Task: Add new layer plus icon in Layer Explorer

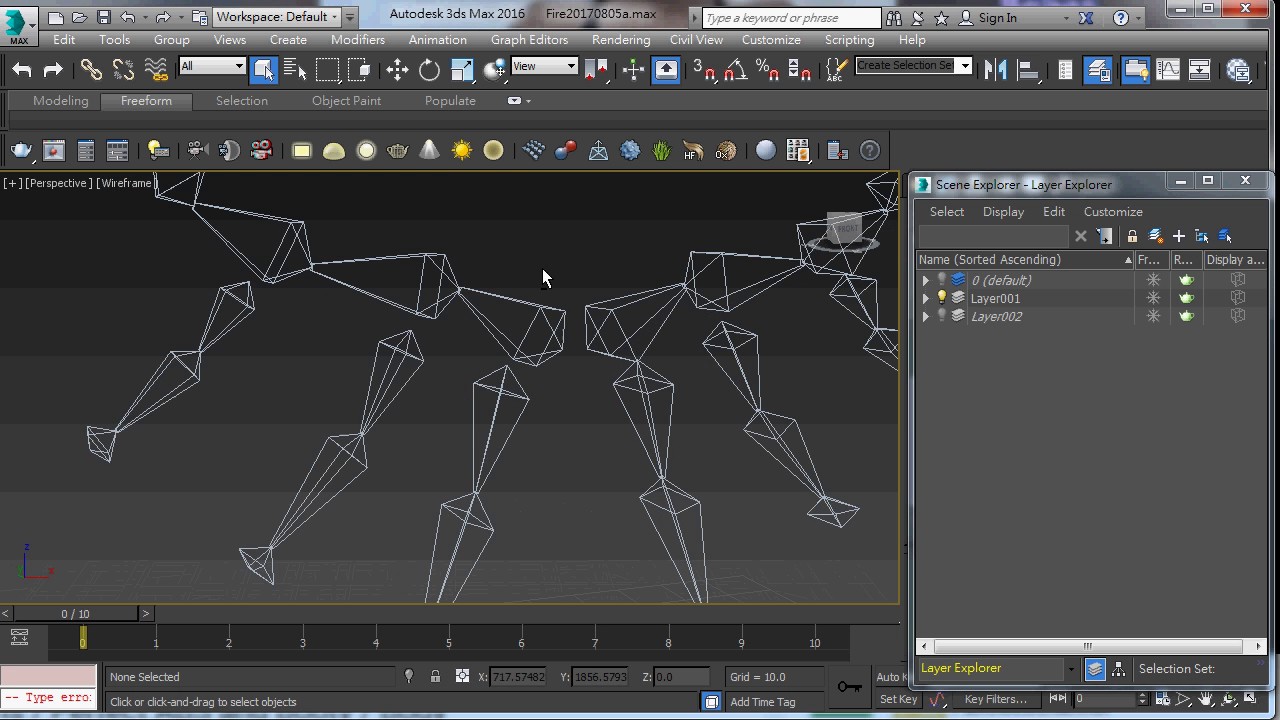Action: [x=1179, y=236]
